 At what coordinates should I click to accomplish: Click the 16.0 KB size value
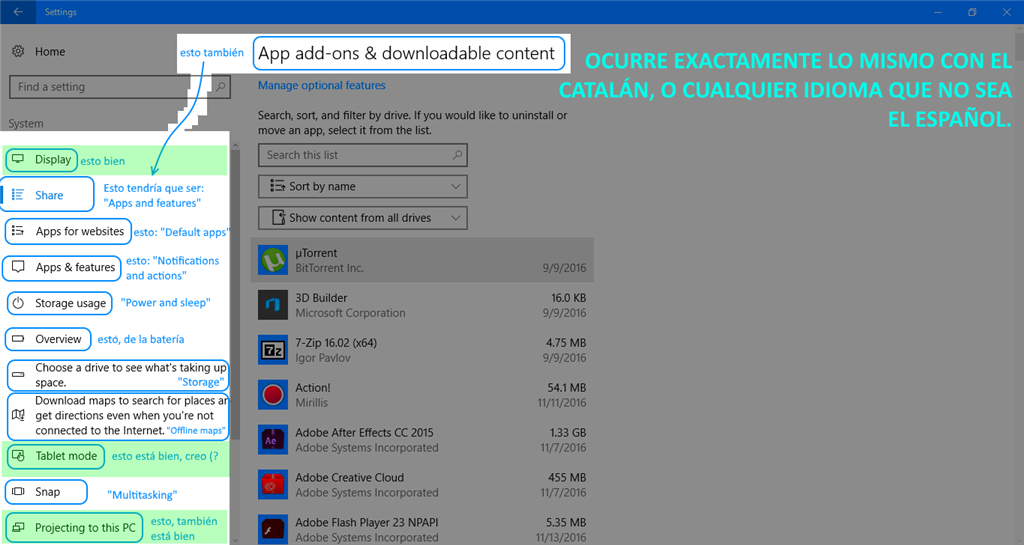568,298
